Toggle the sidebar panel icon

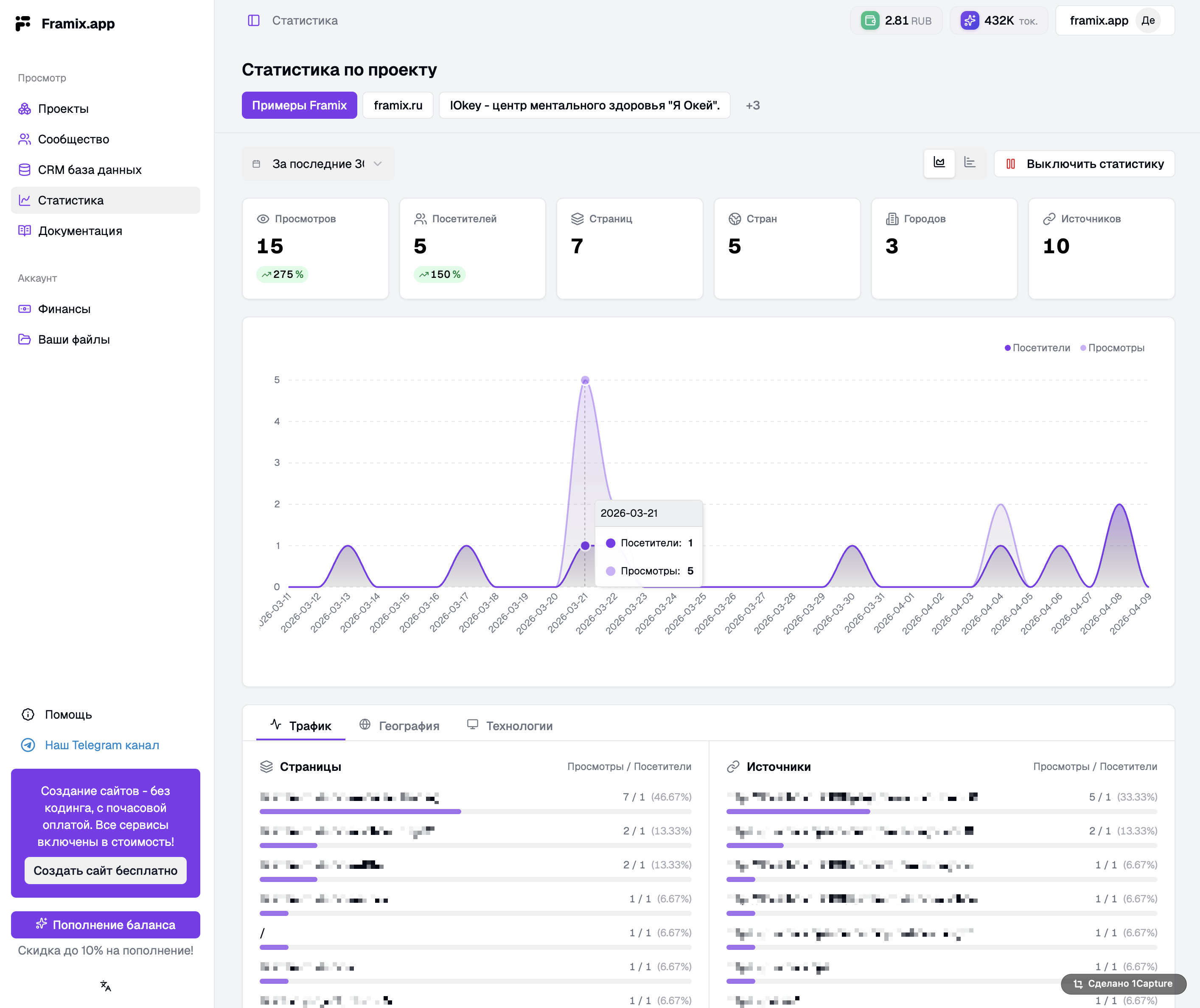click(254, 20)
